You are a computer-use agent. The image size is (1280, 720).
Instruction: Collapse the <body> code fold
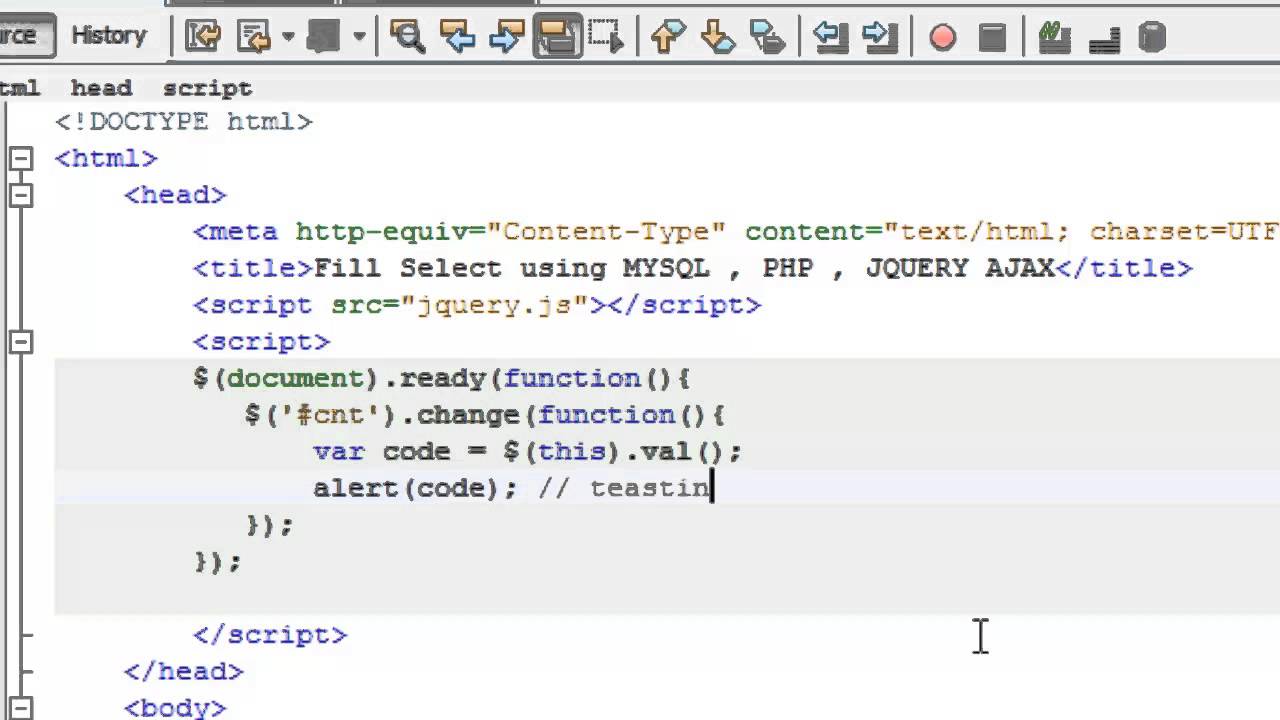click(20, 708)
